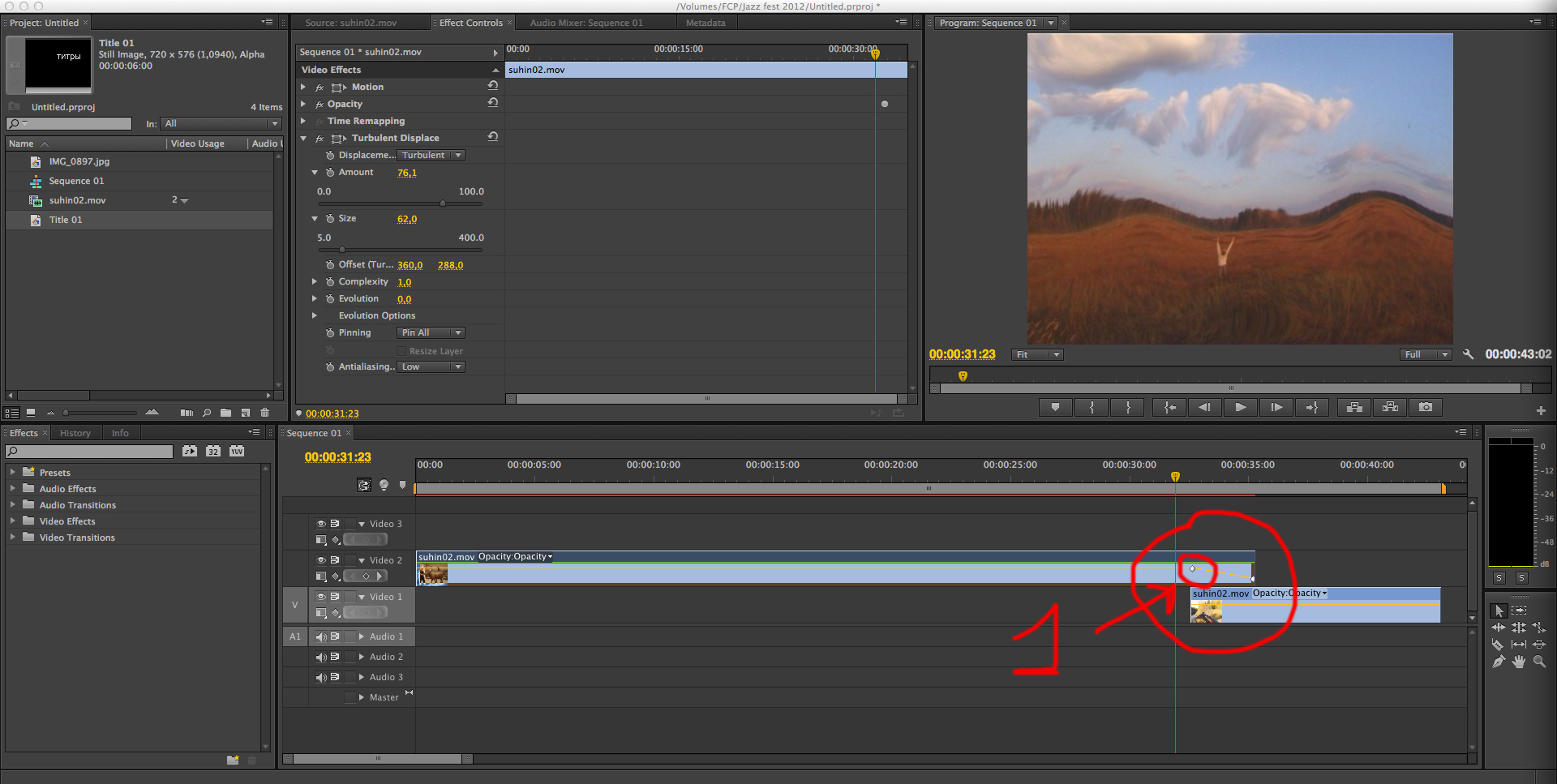
Task: Collapse the Turbulent Displace effect
Action: tap(304, 139)
